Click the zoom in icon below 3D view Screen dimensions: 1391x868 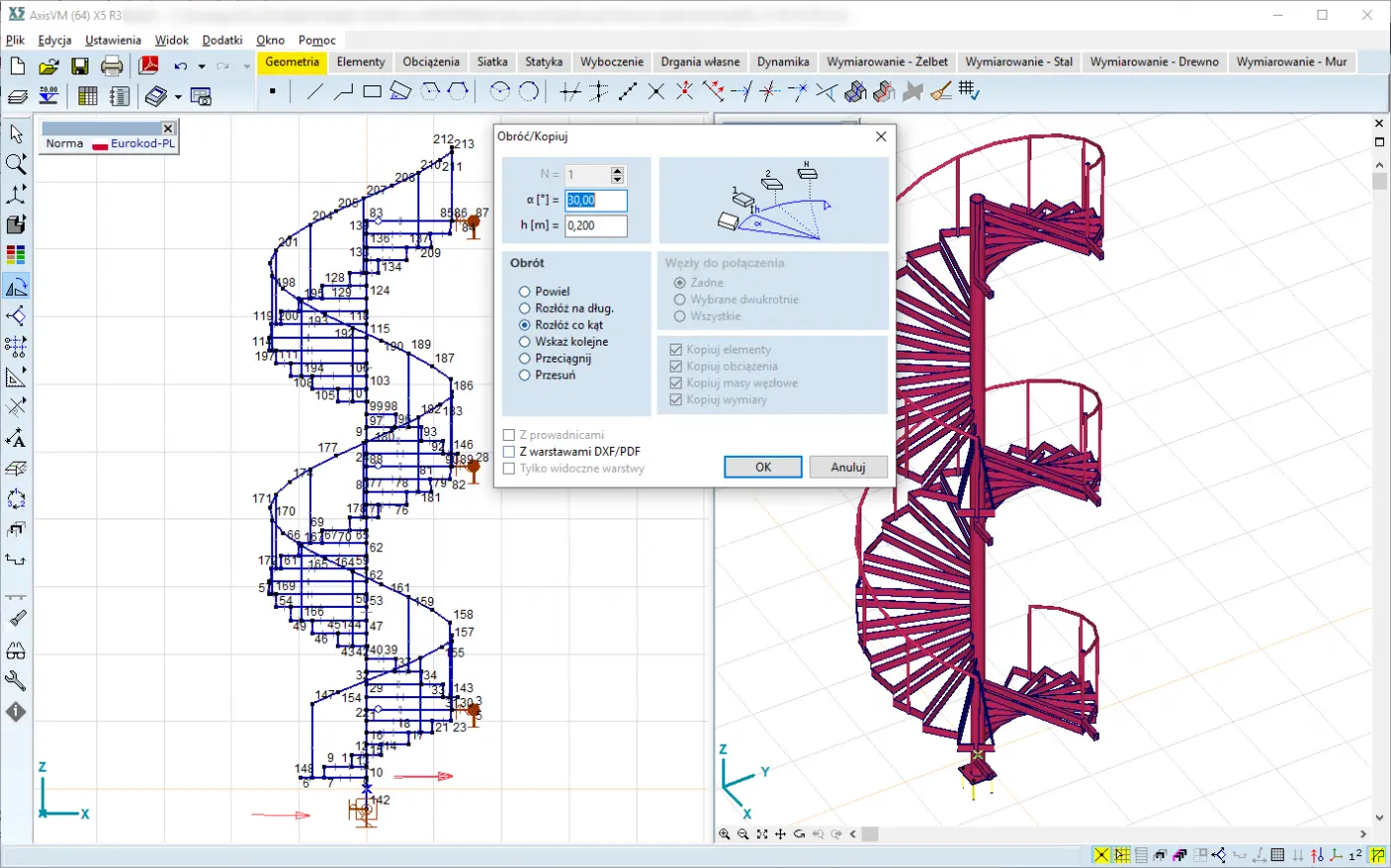click(724, 834)
